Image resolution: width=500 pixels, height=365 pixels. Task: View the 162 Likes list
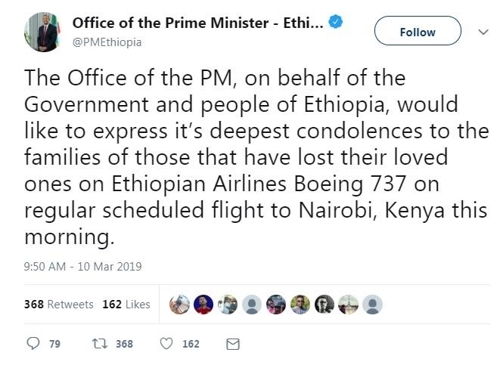click(126, 304)
